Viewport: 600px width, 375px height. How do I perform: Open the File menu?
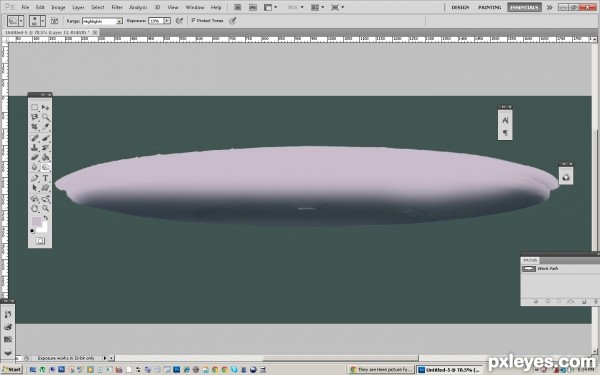(x=25, y=7)
